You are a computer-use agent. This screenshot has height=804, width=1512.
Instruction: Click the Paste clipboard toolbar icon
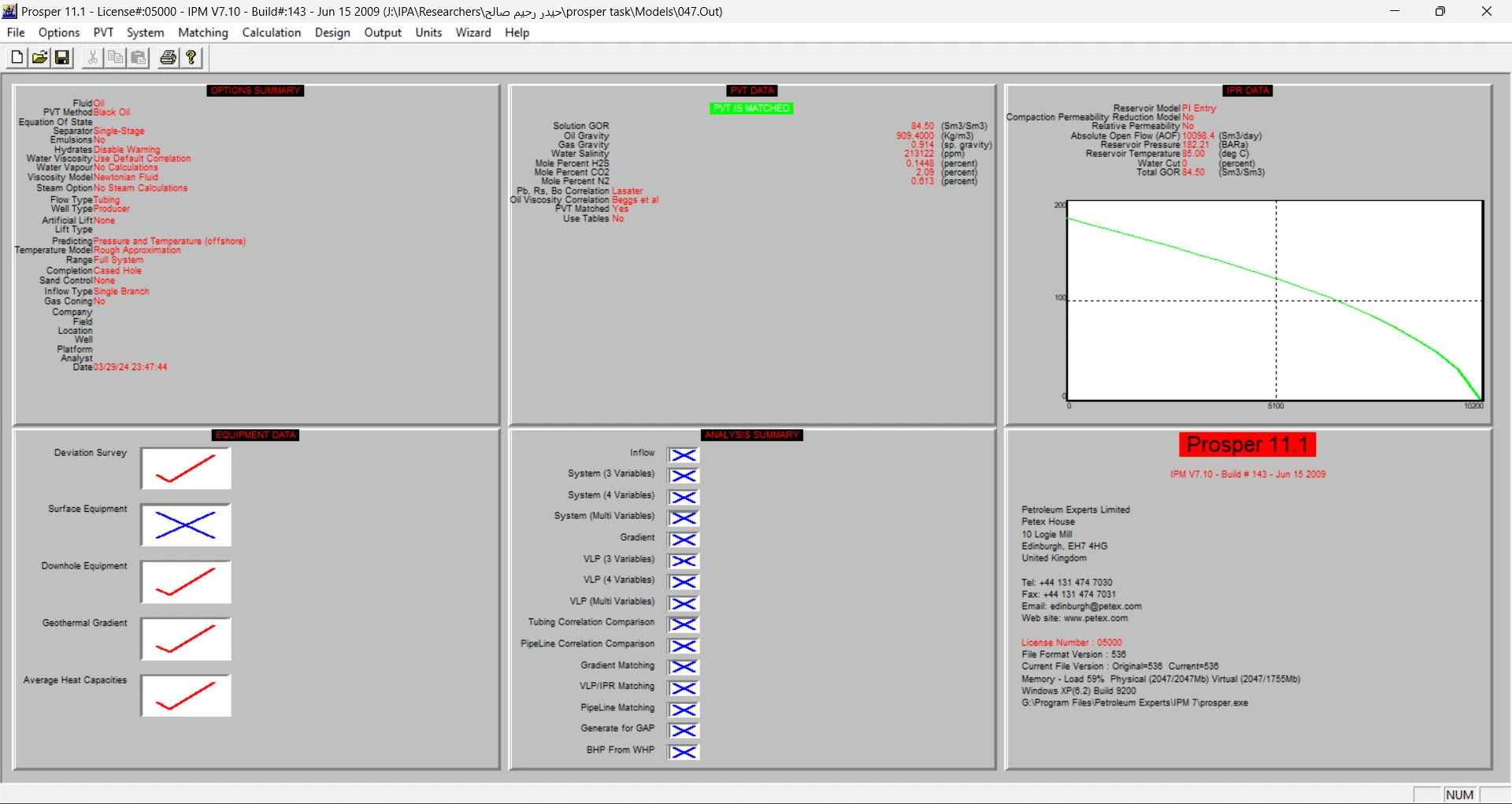pyautogui.click(x=139, y=57)
